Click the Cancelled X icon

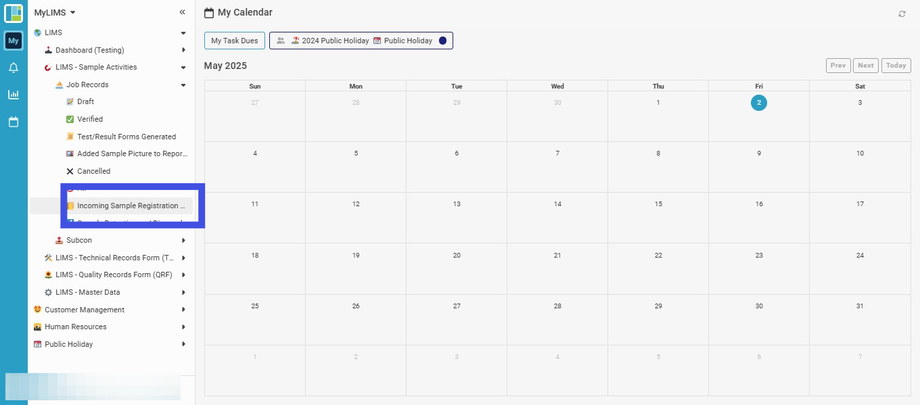tap(70, 171)
